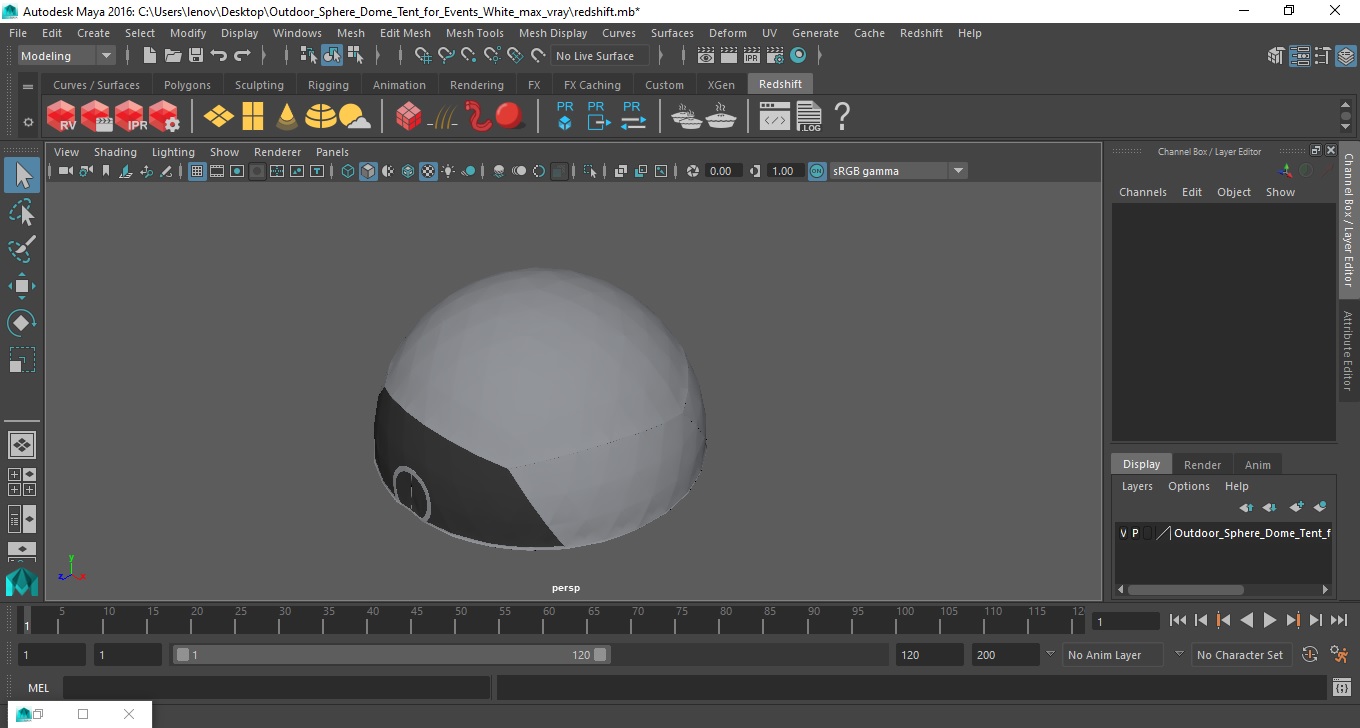Go to start of playback range
This screenshot has width=1360, height=728.
pos(1178,620)
